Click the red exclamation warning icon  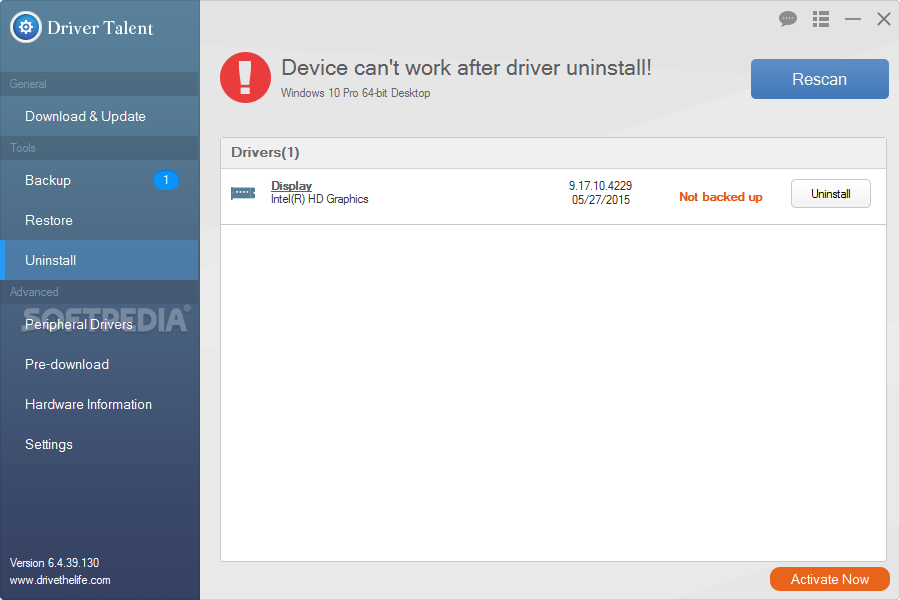[246, 78]
